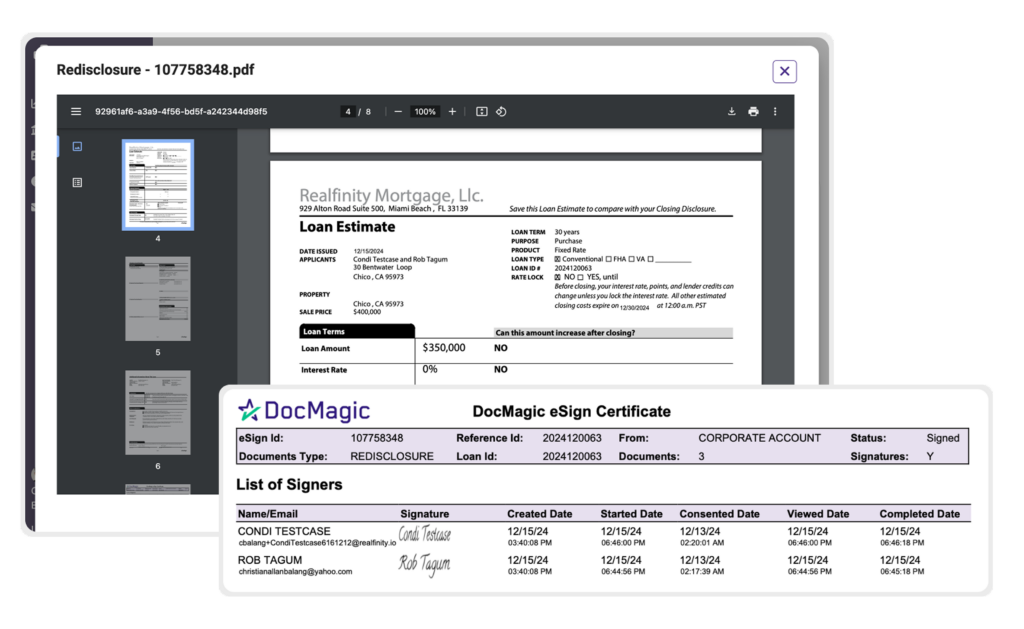This screenshot has height=629, width=1024.
Task: Click Condi Testcase's handwritten signature
Action: [424, 534]
